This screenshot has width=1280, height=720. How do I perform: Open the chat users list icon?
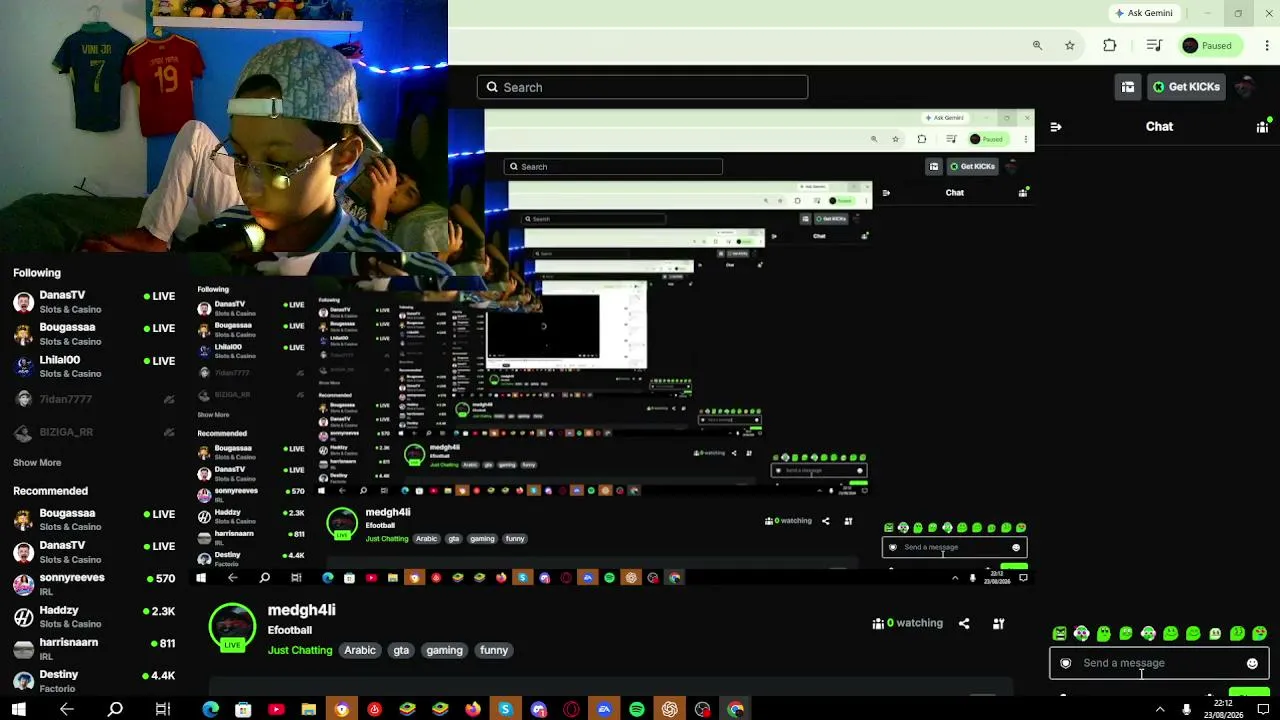pos(1262,127)
